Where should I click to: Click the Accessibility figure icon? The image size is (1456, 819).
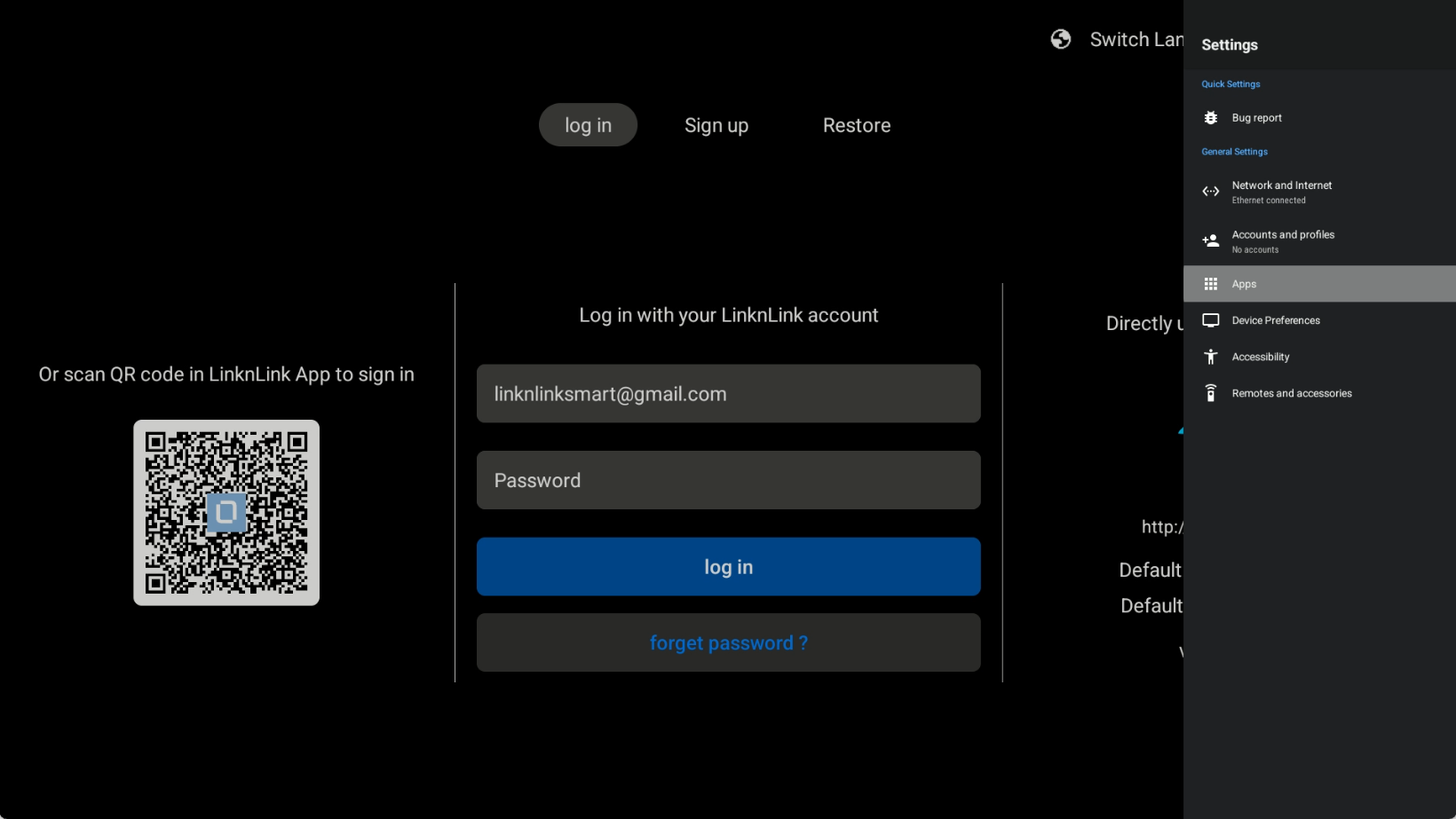pyautogui.click(x=1210, y=357)
